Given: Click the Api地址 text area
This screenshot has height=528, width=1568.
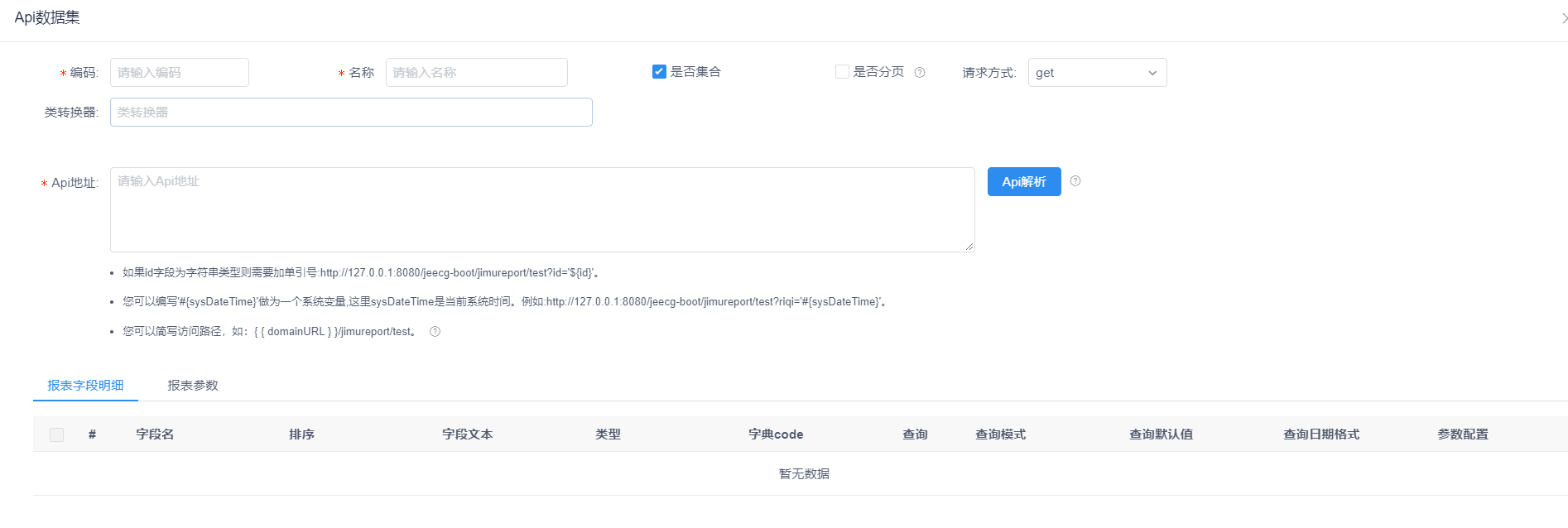Looking at the screenshot, I should [x=542, y=209].
